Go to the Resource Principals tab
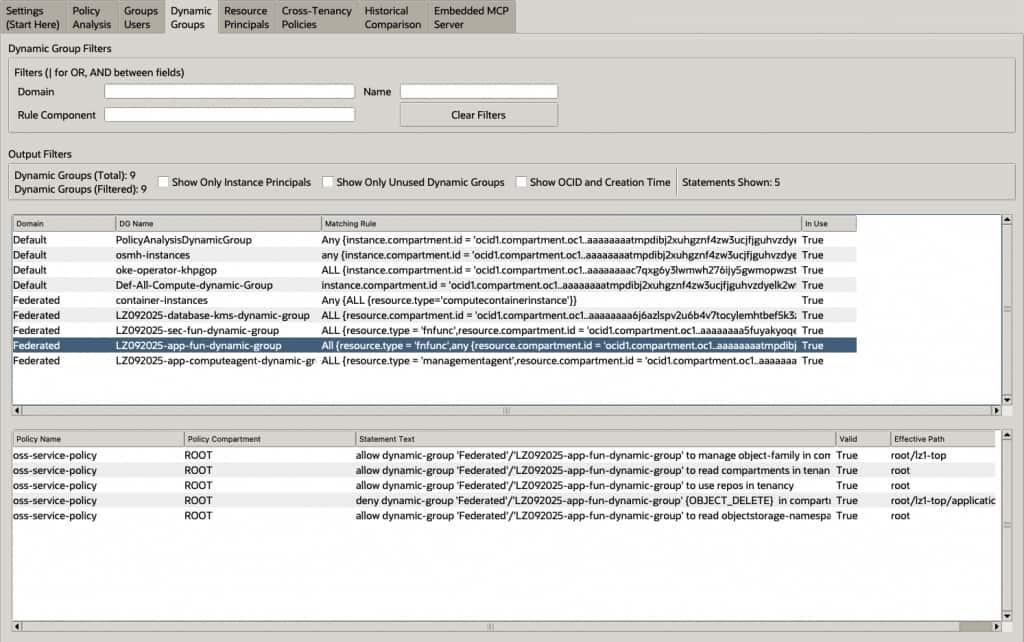 [x=246, y=18]
